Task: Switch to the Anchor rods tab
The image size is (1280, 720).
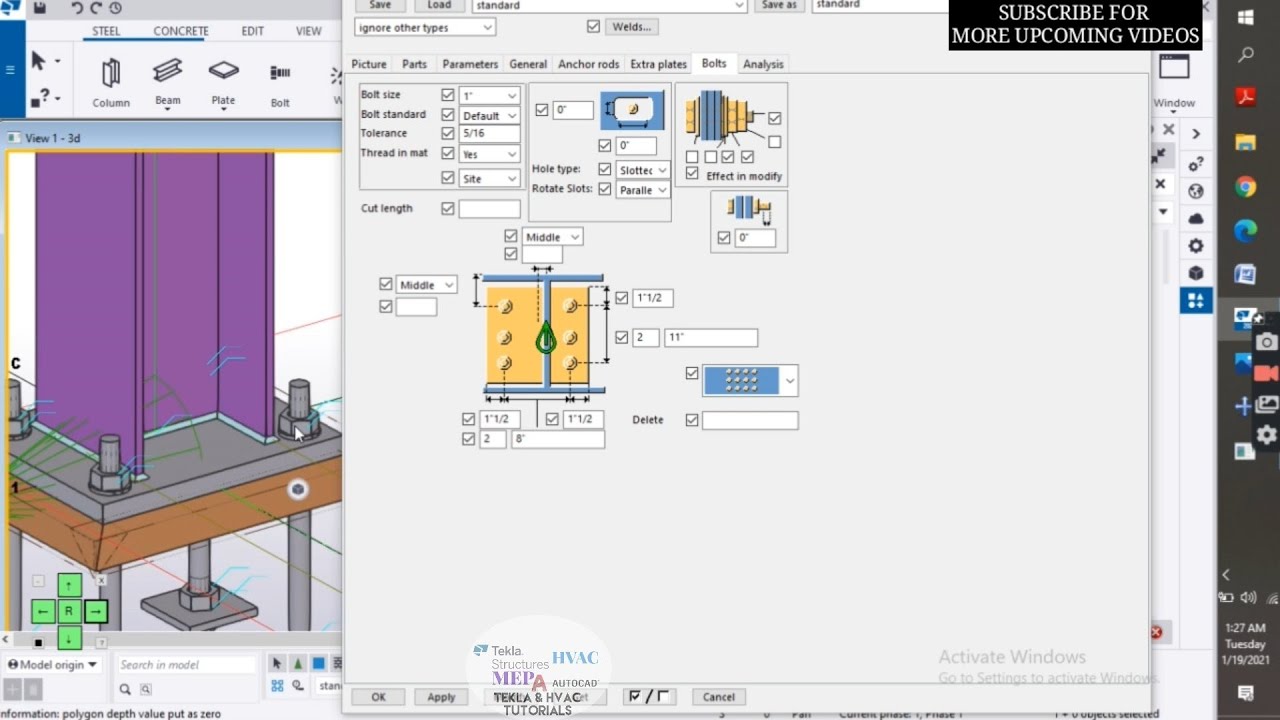Action: 589,64
